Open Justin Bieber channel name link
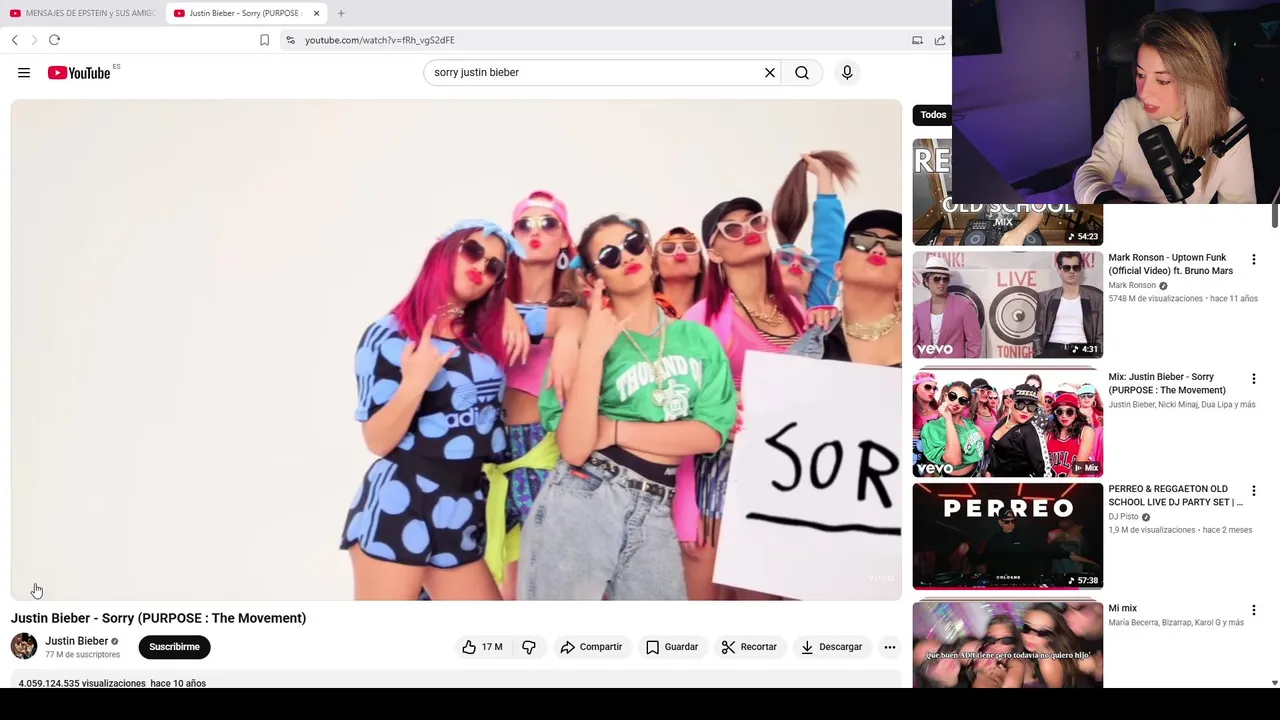This screenshot has width=1280, height=720. point(76,641)
